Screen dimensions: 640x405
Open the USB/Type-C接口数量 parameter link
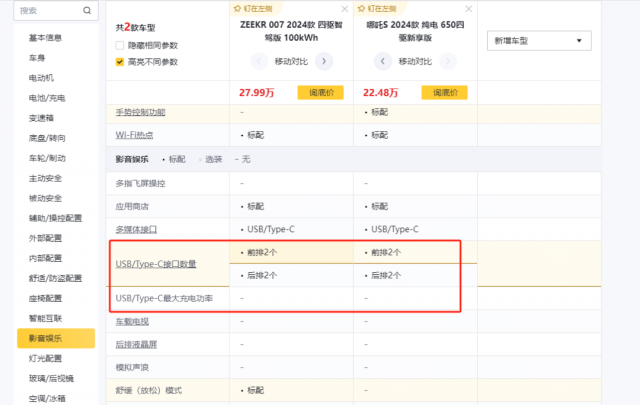[156, 264]
